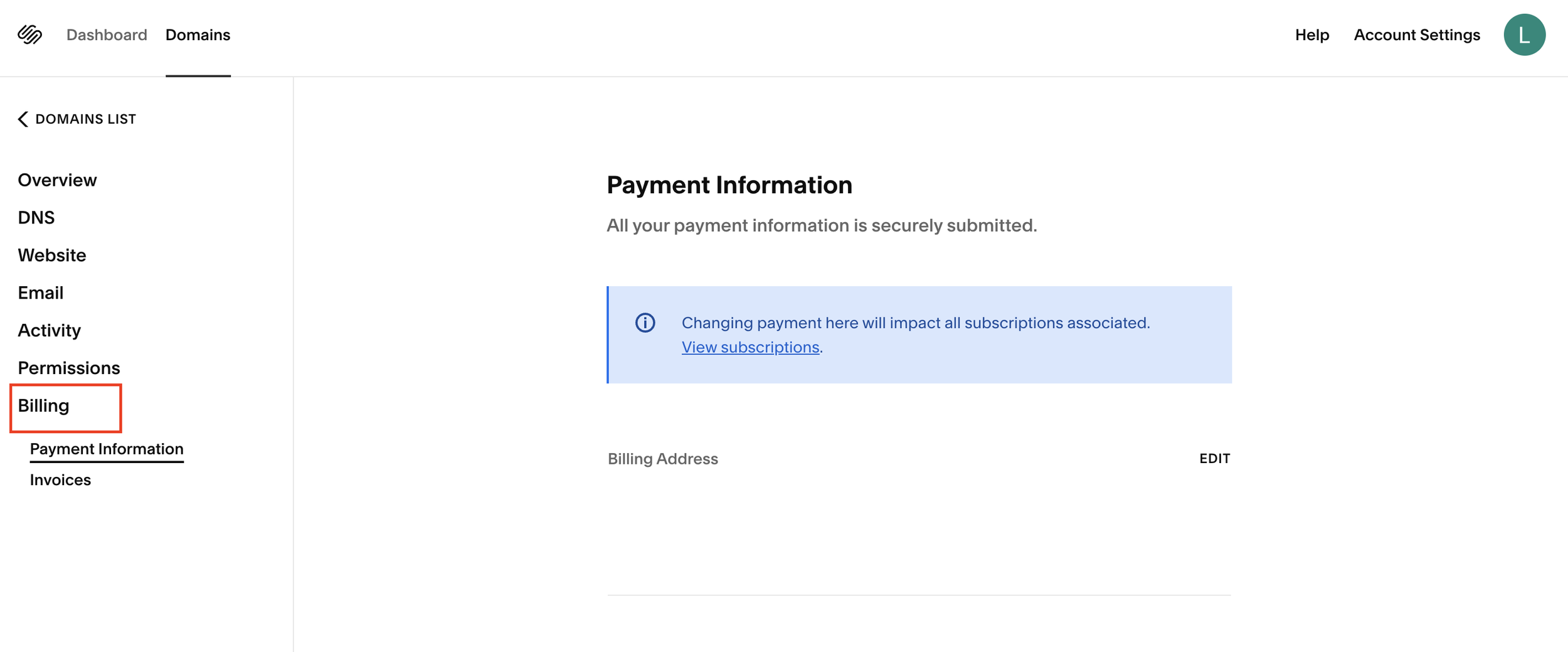Open Account Settings
Image resolution: width=1568 pixels, height=652 pixels.
(x=1416, y=35)
